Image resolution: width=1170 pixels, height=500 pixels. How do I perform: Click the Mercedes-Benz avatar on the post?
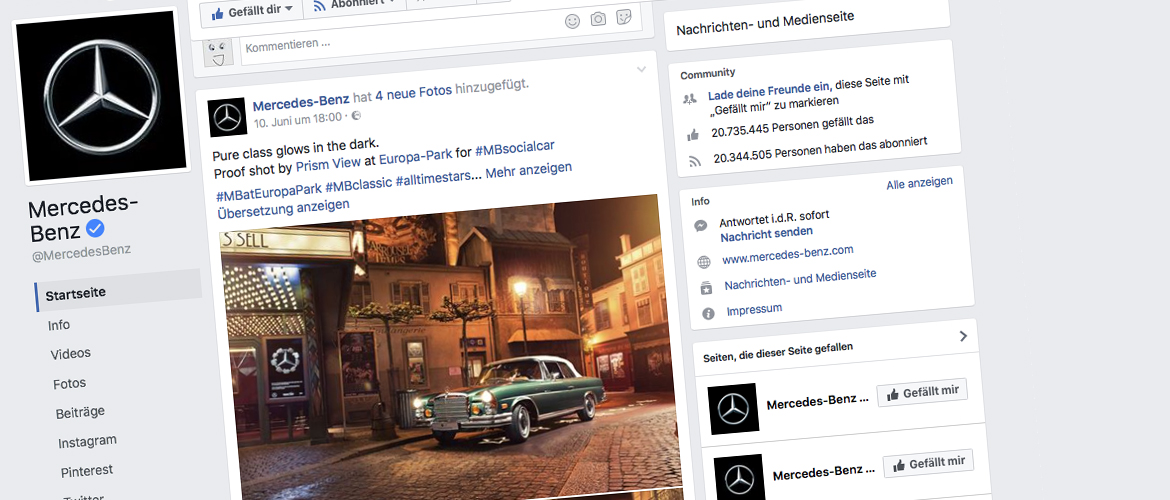(x=228, y=117)
